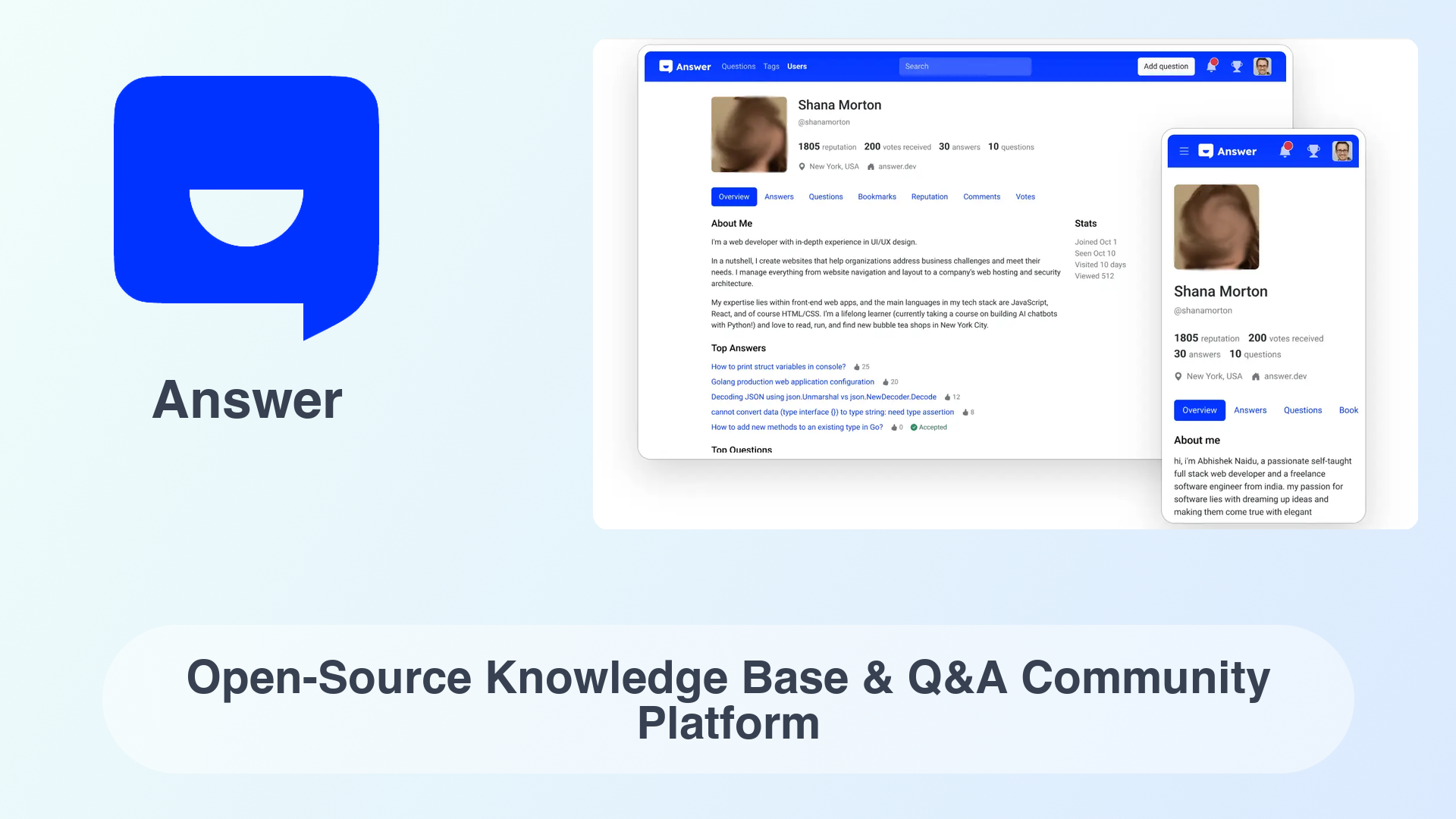Click the Overview tab in mobile panel
1456x819 pixels.
pos(1199,410)
